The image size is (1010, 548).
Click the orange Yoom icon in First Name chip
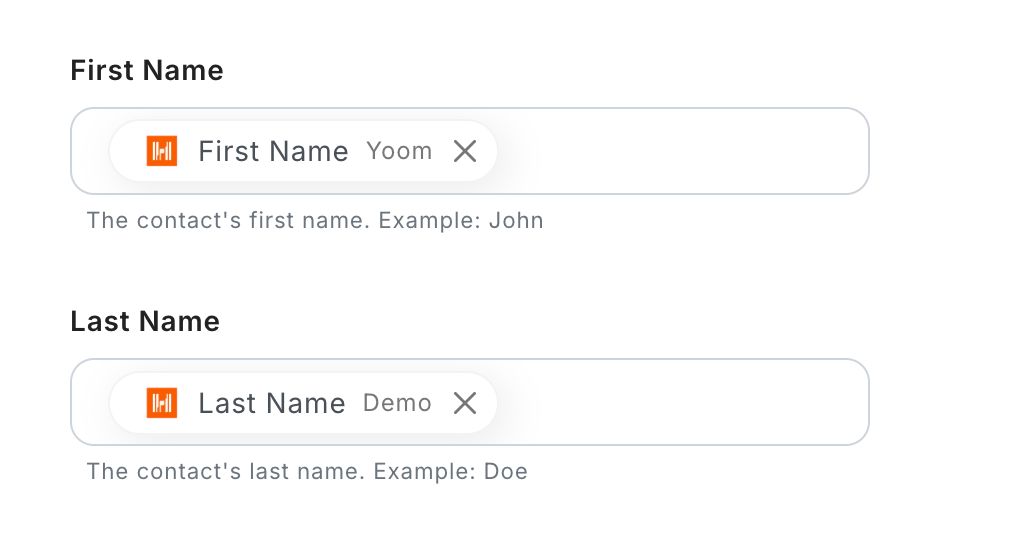click(162, 151)
